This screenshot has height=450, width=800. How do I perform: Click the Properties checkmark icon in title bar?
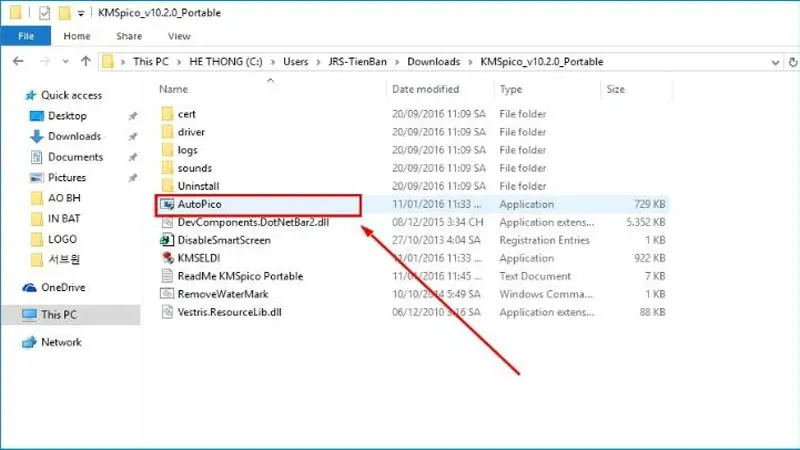(x=44, y=13)
